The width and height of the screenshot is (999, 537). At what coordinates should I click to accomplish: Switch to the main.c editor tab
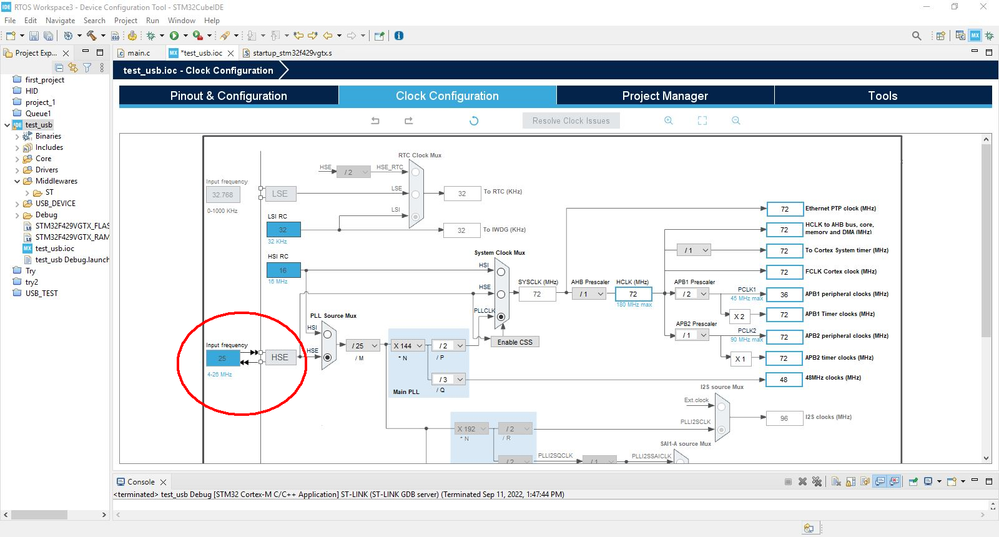pyautogui.click(x=138, y=53)
